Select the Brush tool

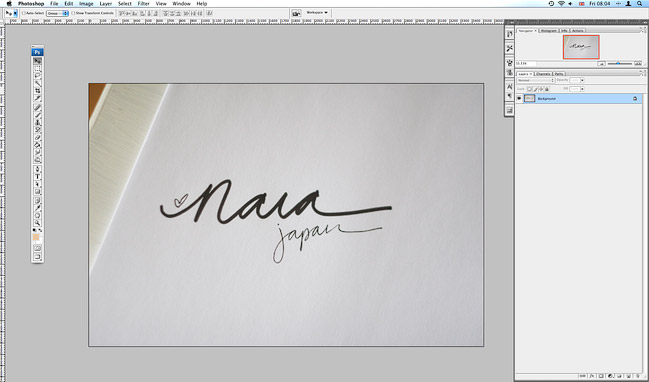coord(37,115)
